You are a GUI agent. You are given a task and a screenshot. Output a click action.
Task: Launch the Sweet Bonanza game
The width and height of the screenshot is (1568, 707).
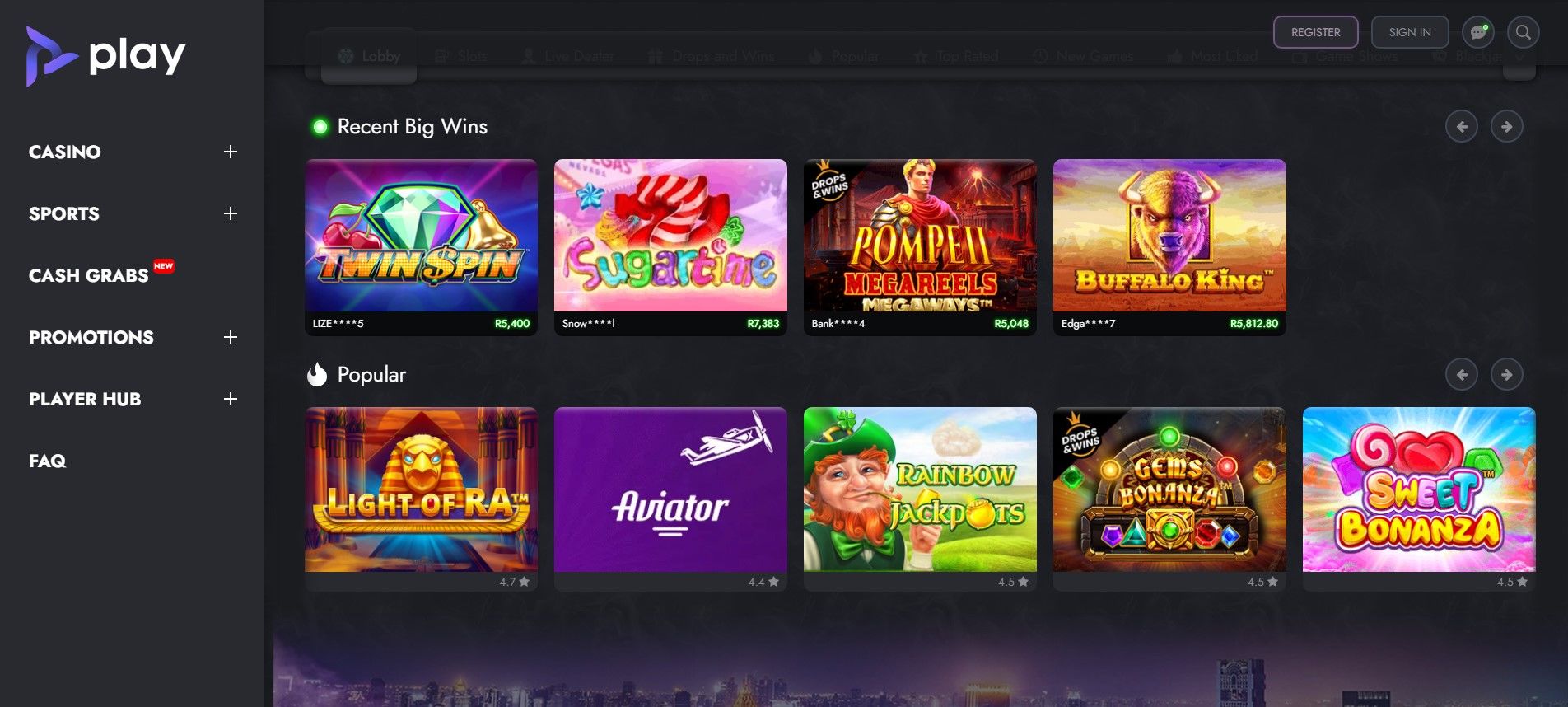[x=1419, y=489]
